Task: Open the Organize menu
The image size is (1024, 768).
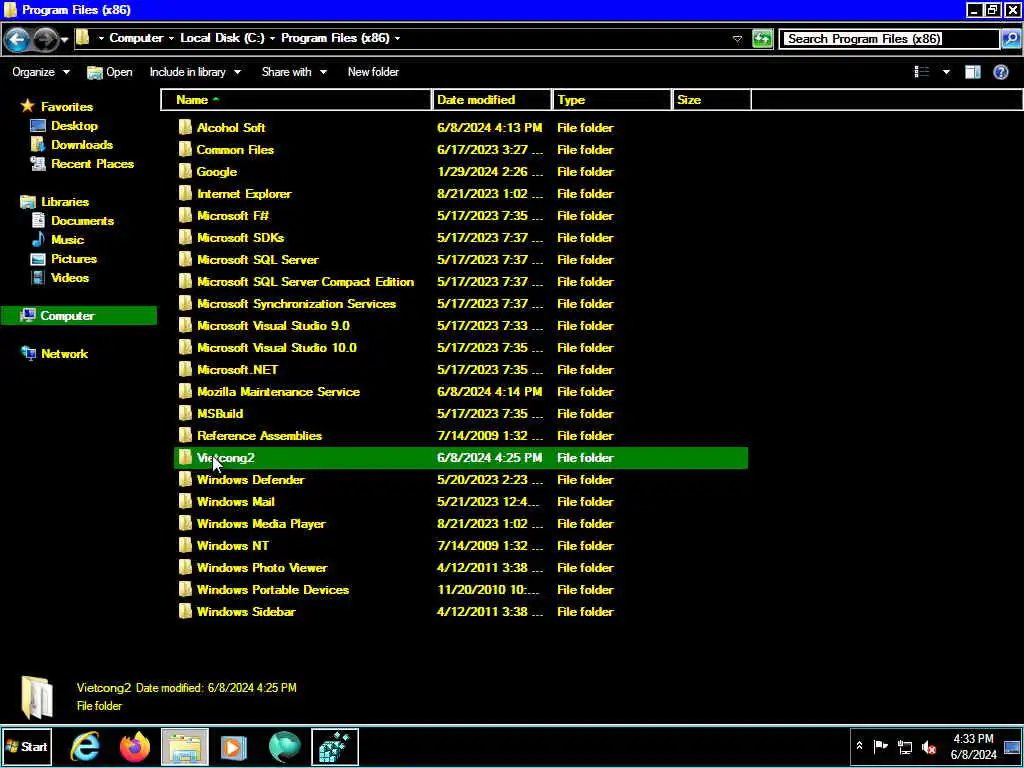Action: pyautogui.click(x=40, y=72)
